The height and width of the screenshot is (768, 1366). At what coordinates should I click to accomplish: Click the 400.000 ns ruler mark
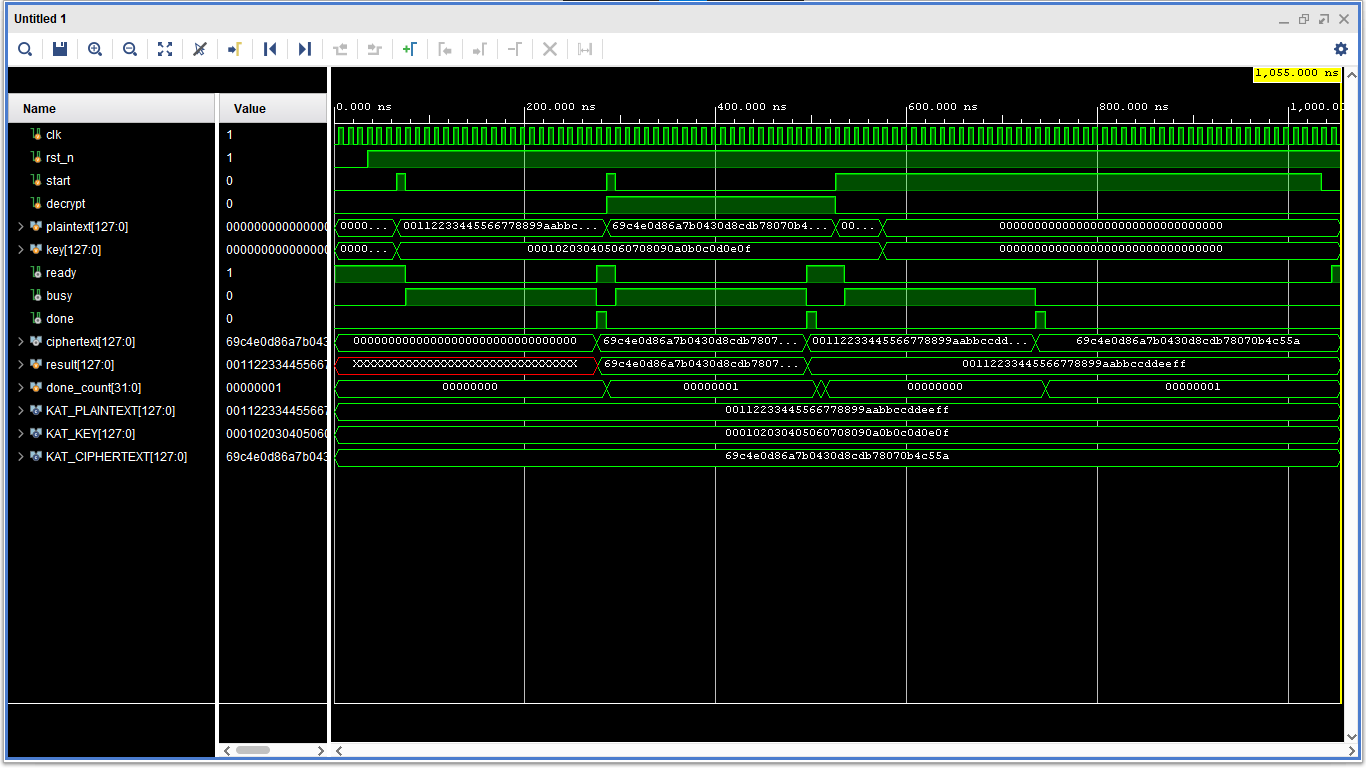[x=752, y=106]
